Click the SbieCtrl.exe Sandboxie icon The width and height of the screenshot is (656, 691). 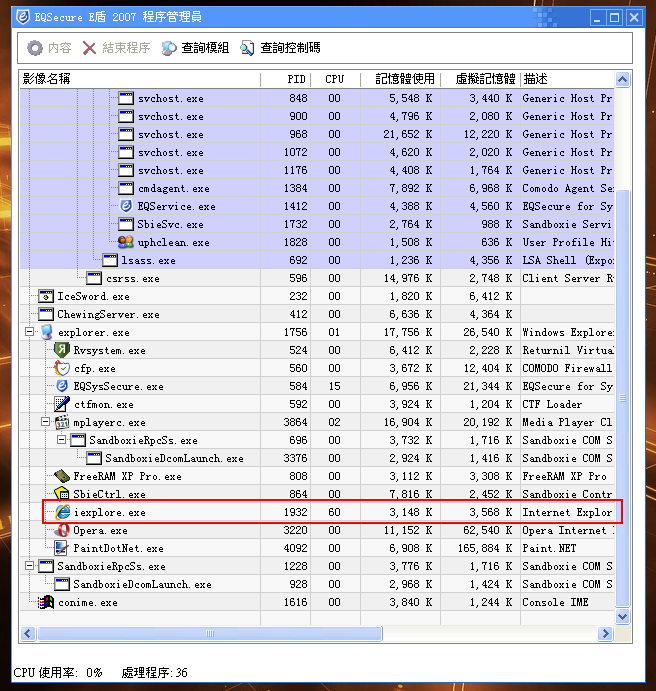click(x=62, y=494)
